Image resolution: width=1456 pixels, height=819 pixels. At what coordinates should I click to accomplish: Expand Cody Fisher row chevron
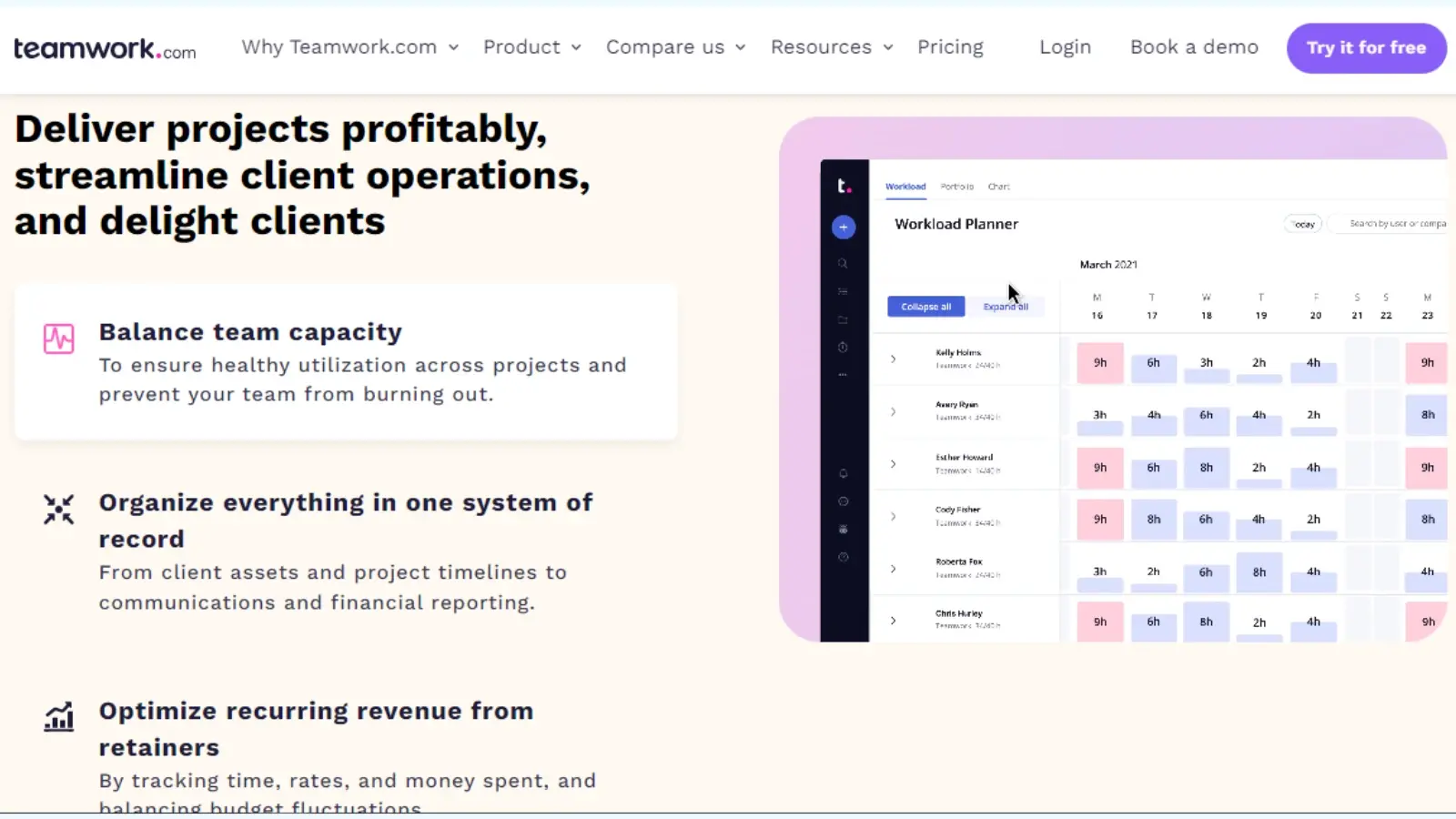pyautogui.click(x=893, y=516)
